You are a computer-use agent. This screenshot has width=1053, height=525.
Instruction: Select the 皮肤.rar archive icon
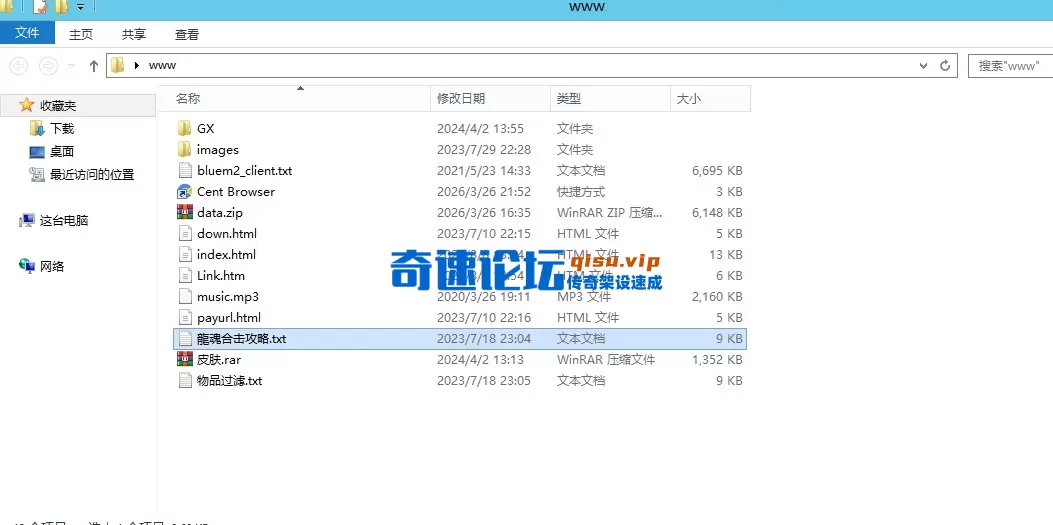click(x=185, y=359)
